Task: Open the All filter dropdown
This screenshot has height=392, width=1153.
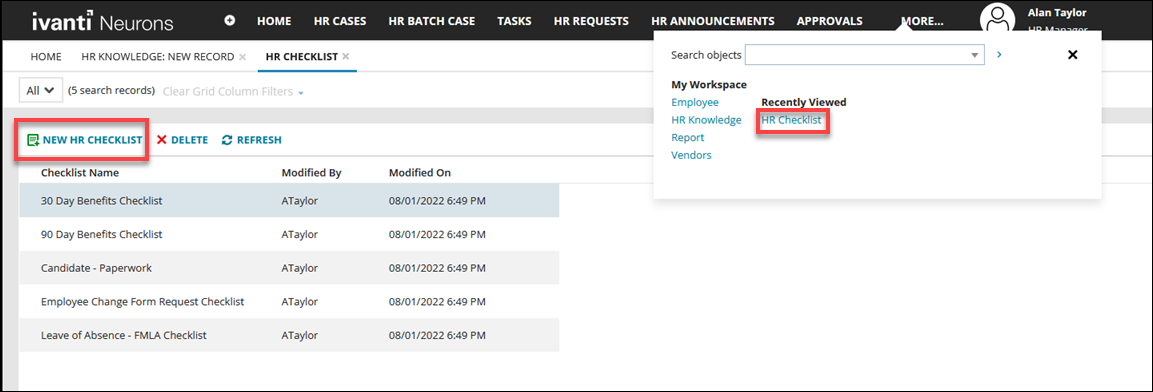Action: tap(40, 90)
